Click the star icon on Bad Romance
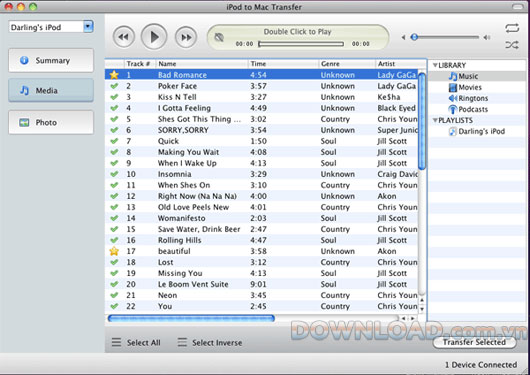The width and height of the screenshot is (530, 375). [114, 75]
